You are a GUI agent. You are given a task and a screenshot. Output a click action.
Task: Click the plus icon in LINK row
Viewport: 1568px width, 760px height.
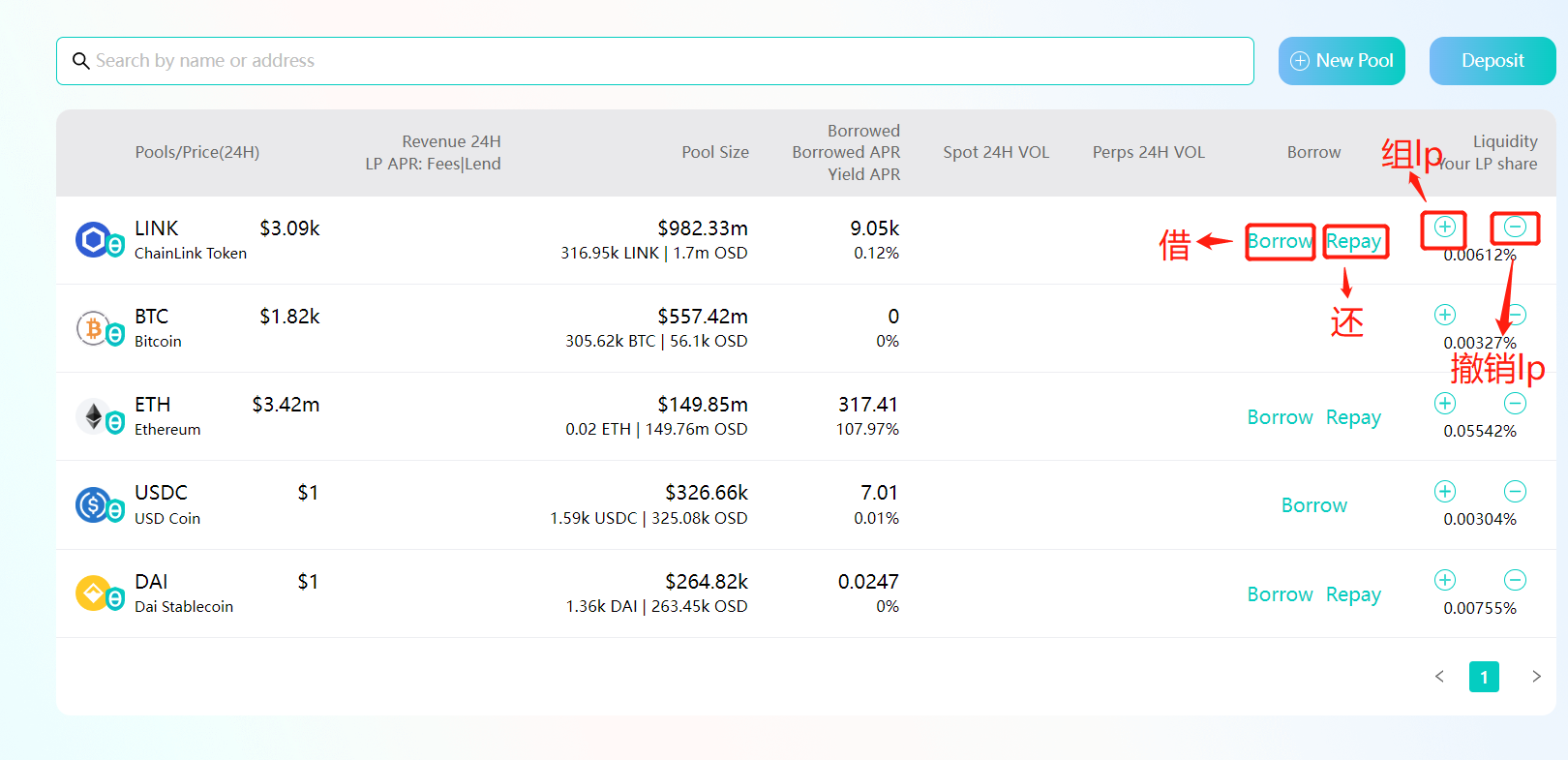coord(1444,228)
